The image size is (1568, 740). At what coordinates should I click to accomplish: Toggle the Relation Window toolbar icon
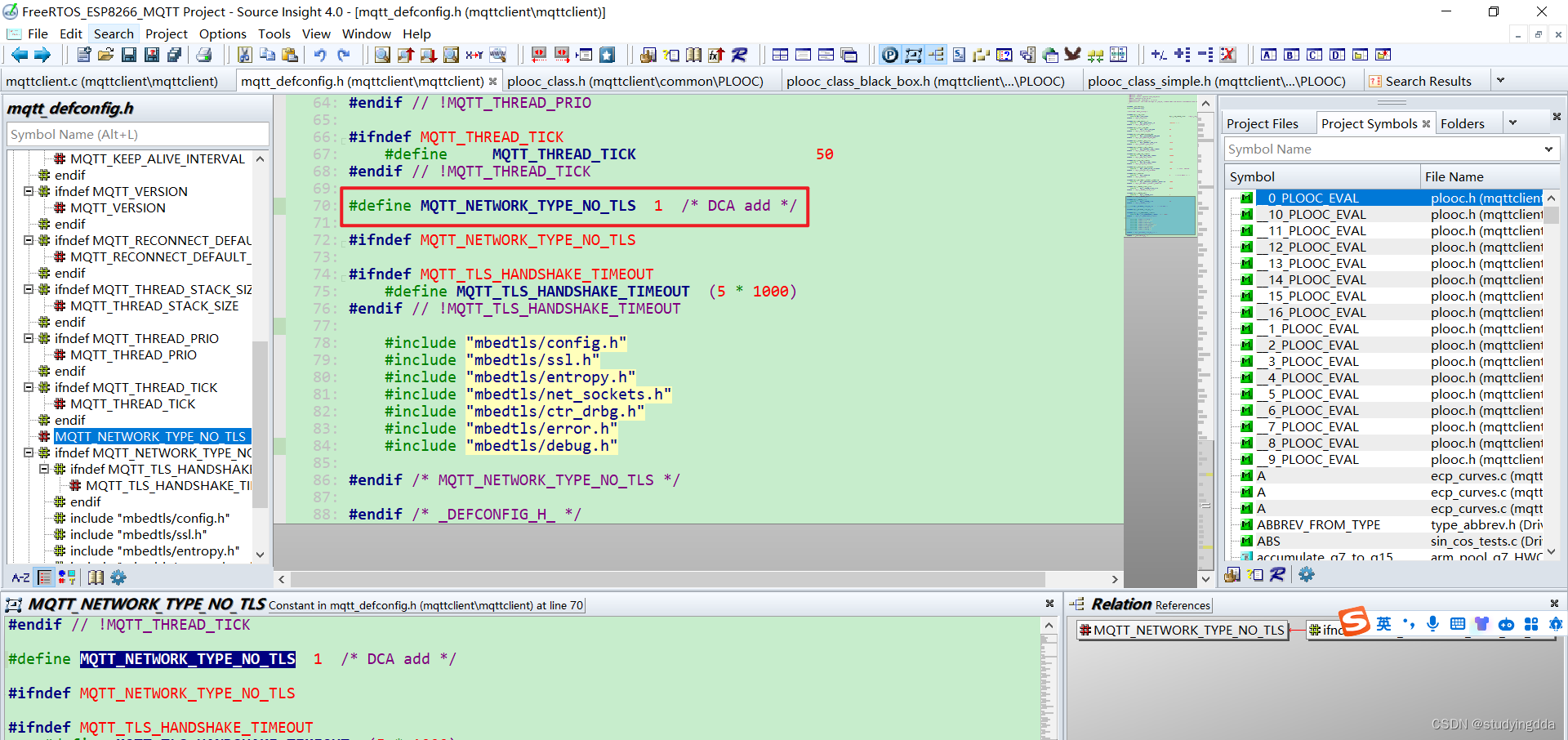pyautogui.click(x=936, y=55)
